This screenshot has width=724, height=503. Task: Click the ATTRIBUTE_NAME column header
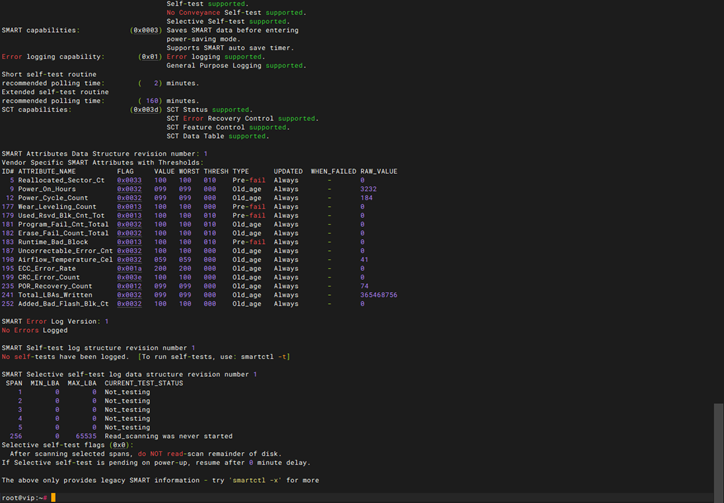pyautogui.click(x=47, y=171)
